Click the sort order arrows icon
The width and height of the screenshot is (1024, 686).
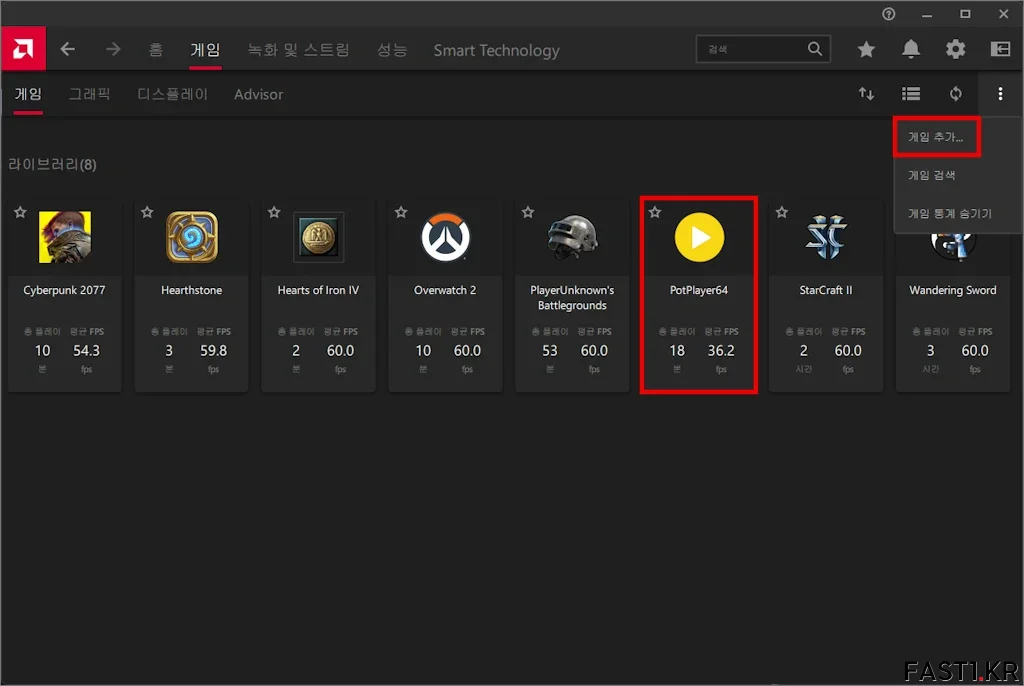click(866, 94)
